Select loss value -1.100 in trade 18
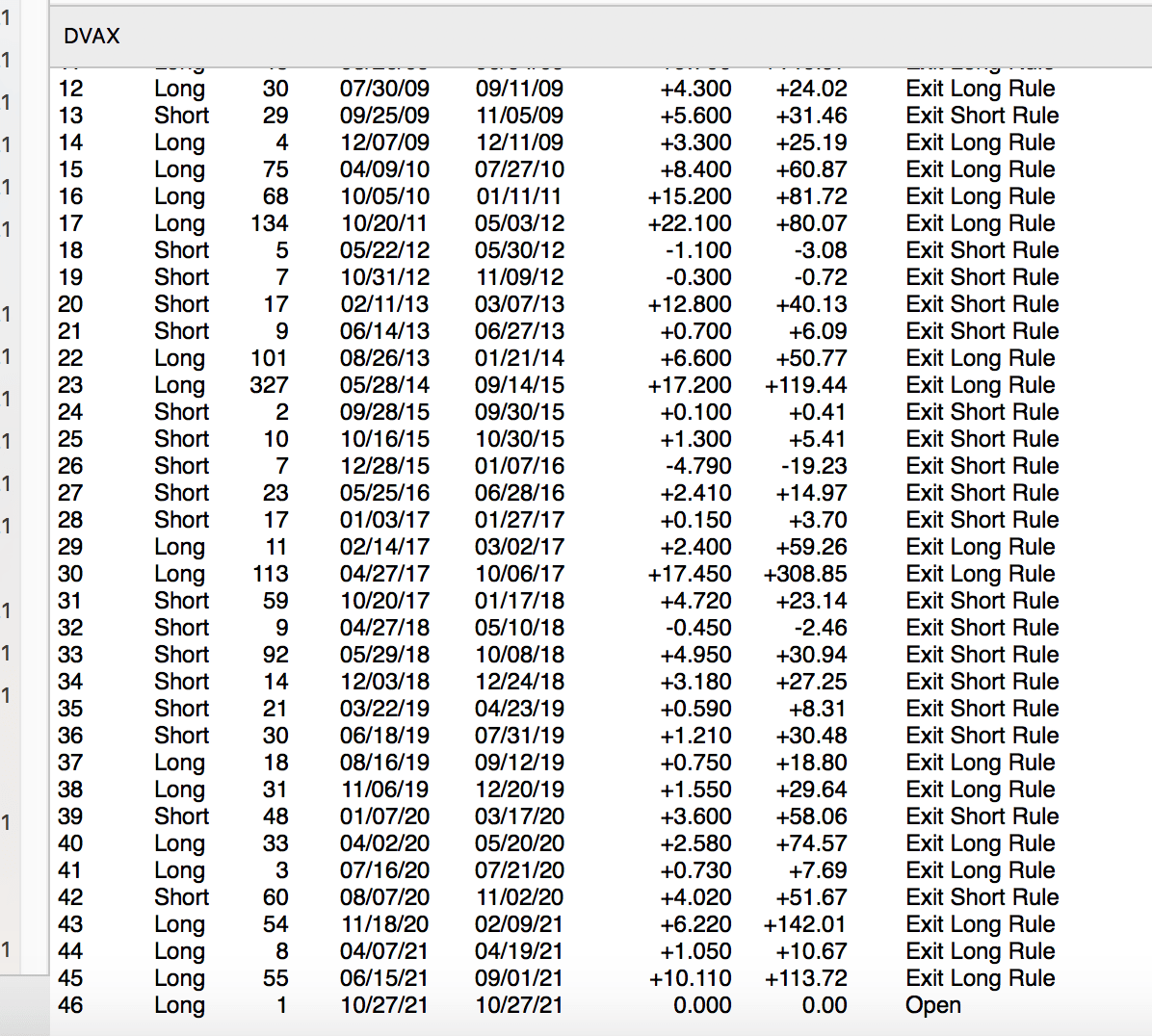This screenshot has width=1152, height=1036. (698, 250)
